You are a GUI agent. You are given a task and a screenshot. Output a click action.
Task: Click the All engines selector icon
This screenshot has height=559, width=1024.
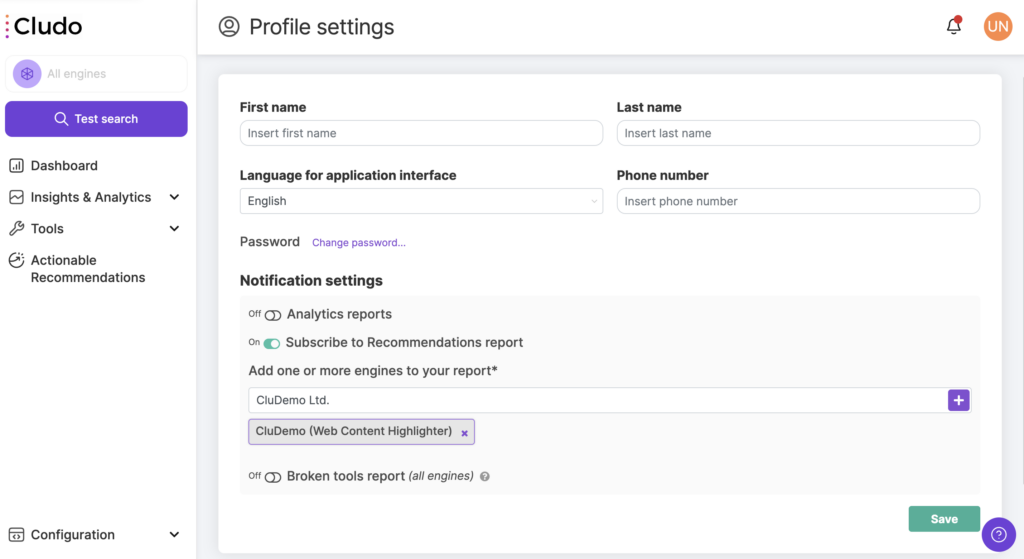[x=27, y=74]
